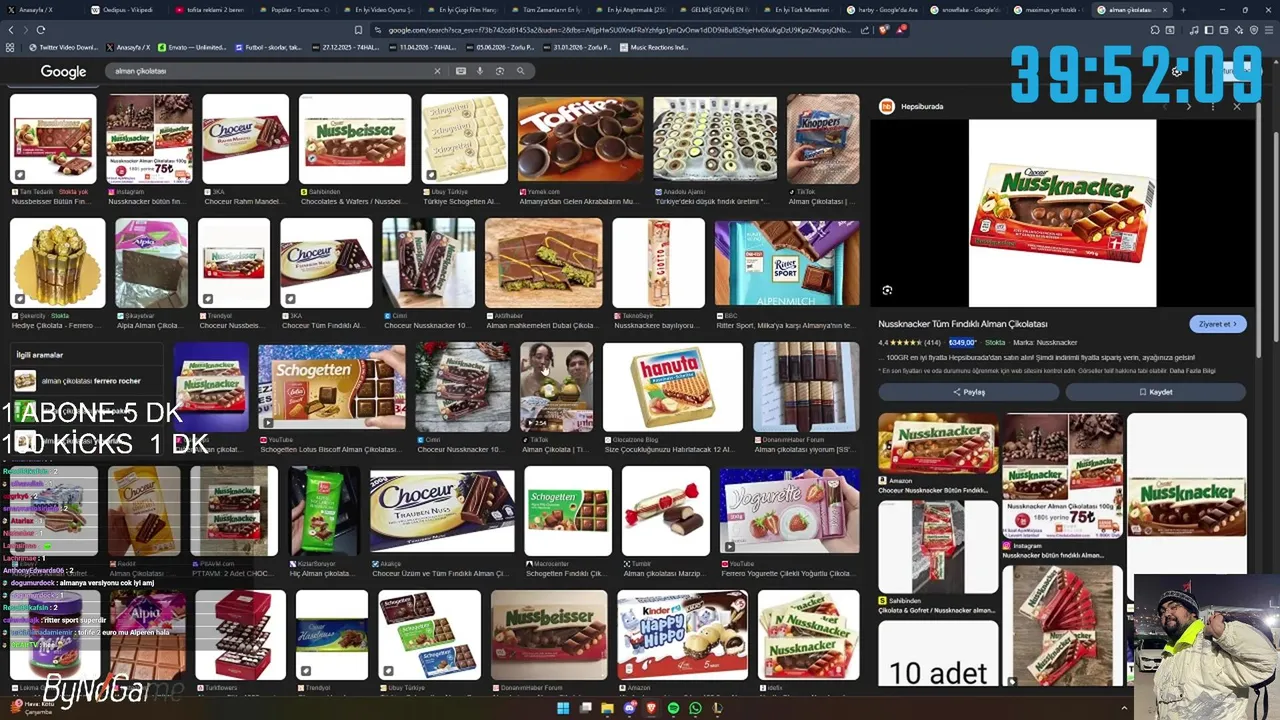Image resolution: width=1280 pixels, height=720 pixels.
Task: Open Windows Start menu
Action: tap(563, 708)
